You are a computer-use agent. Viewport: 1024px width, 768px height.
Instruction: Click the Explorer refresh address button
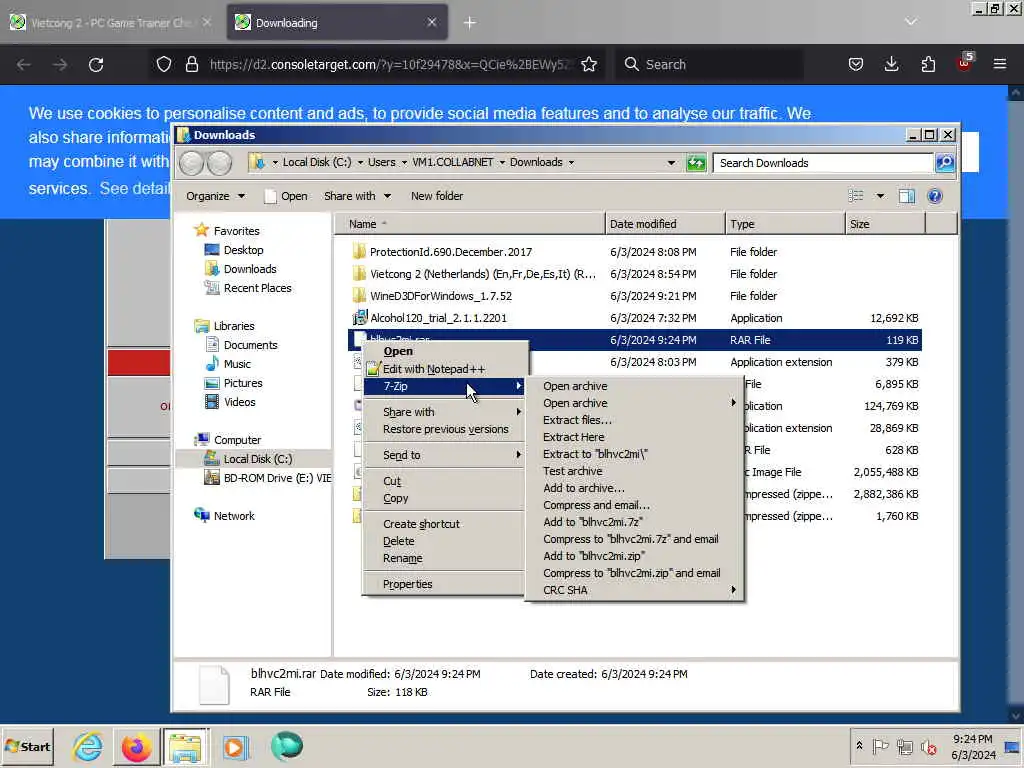coord(696,163)
